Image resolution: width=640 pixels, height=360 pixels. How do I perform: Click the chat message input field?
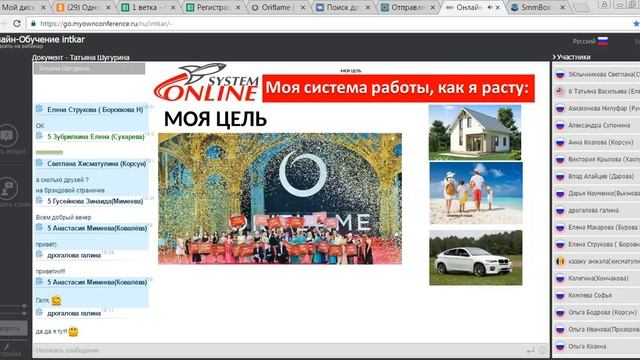(x=278, y=350)
